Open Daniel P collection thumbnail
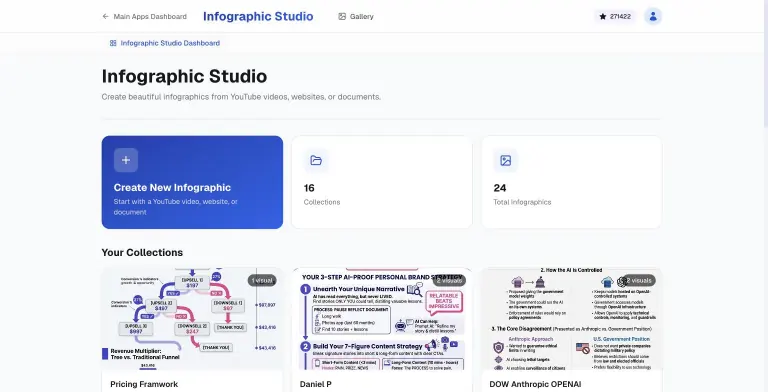The height and width of the screenshot is (392, 768). (382, 318)
